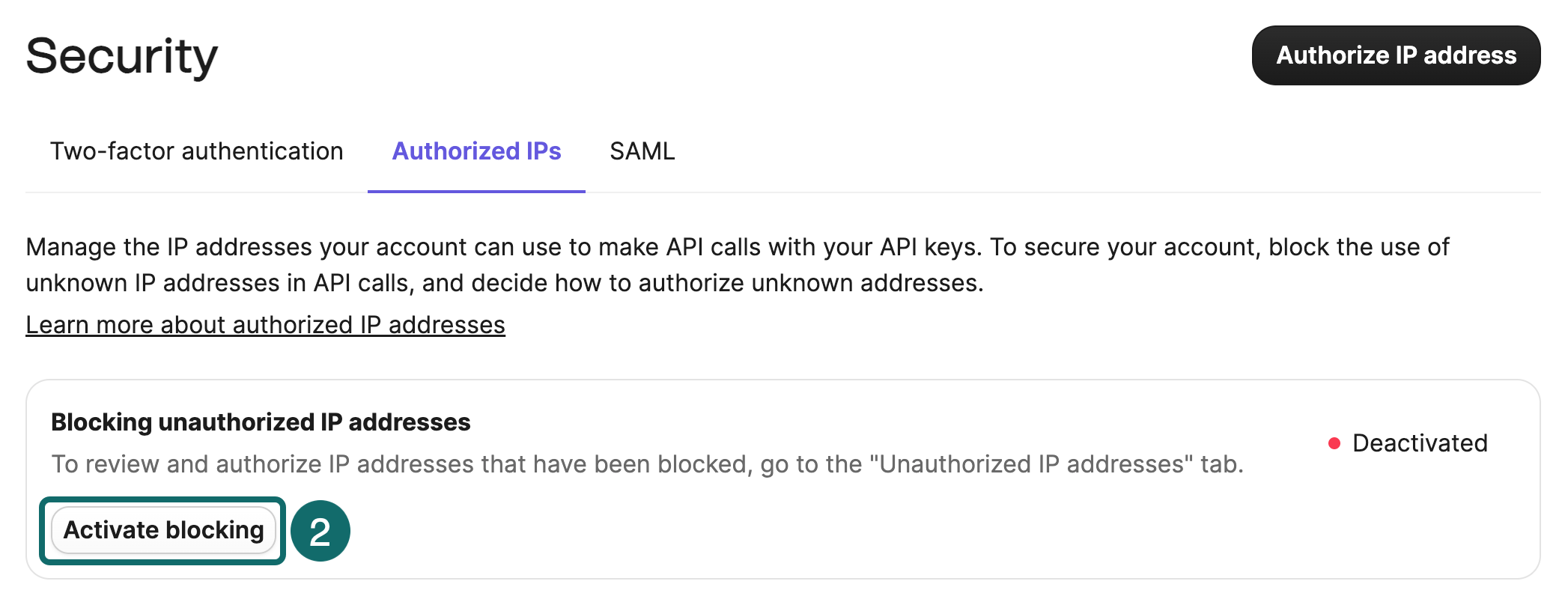This screenshot has height=602, width=1568.
Task: Return to the Two-factor authentication section
Action: pos(196,151)
